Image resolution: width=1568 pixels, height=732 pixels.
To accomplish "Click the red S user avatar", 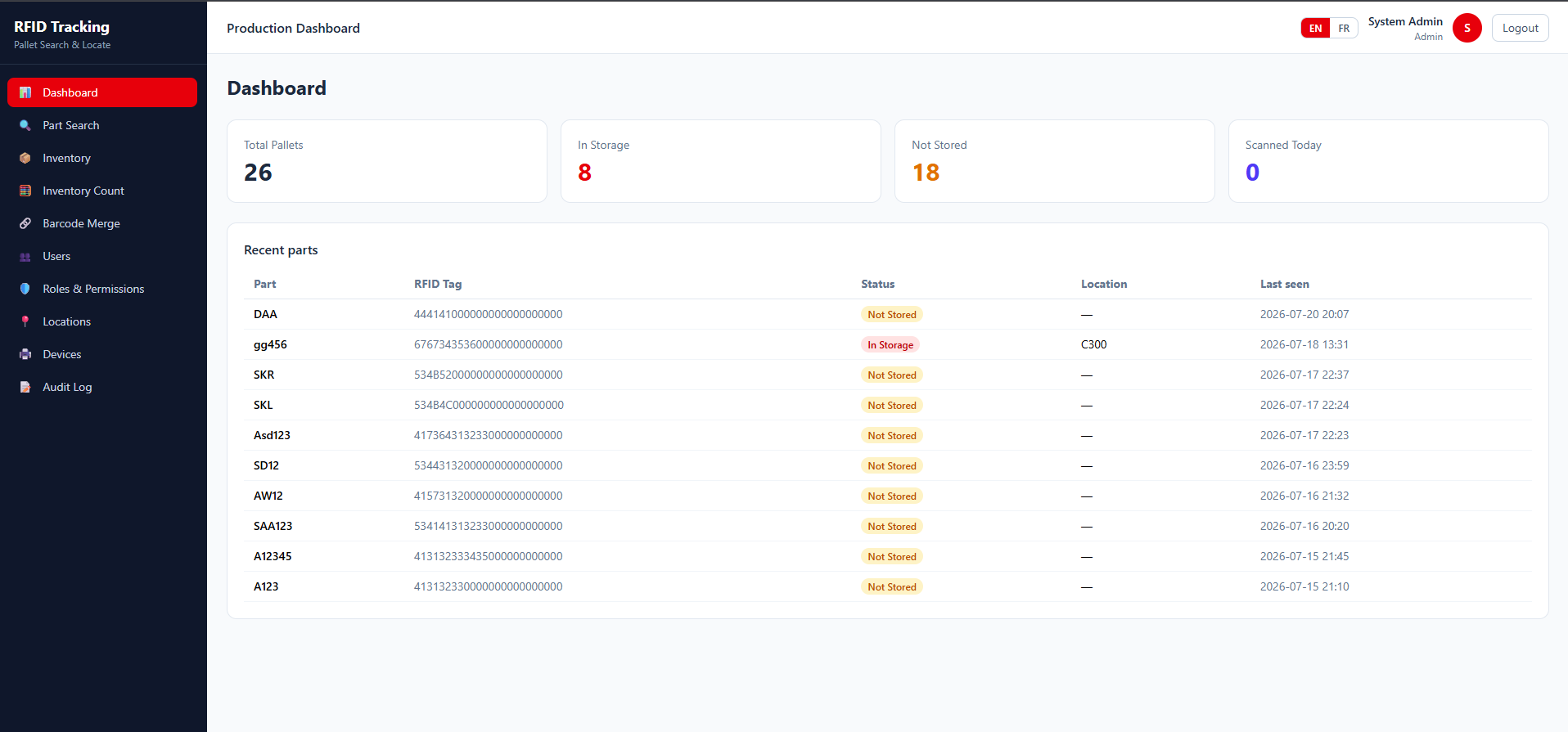I will (1467, 28).
